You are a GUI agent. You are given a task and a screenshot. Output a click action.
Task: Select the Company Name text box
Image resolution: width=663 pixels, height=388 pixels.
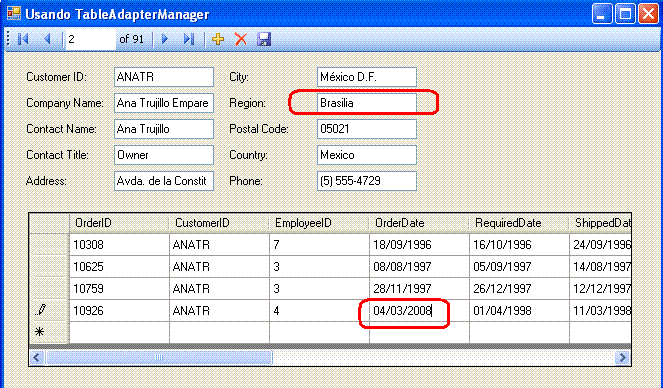coord(164,103)
